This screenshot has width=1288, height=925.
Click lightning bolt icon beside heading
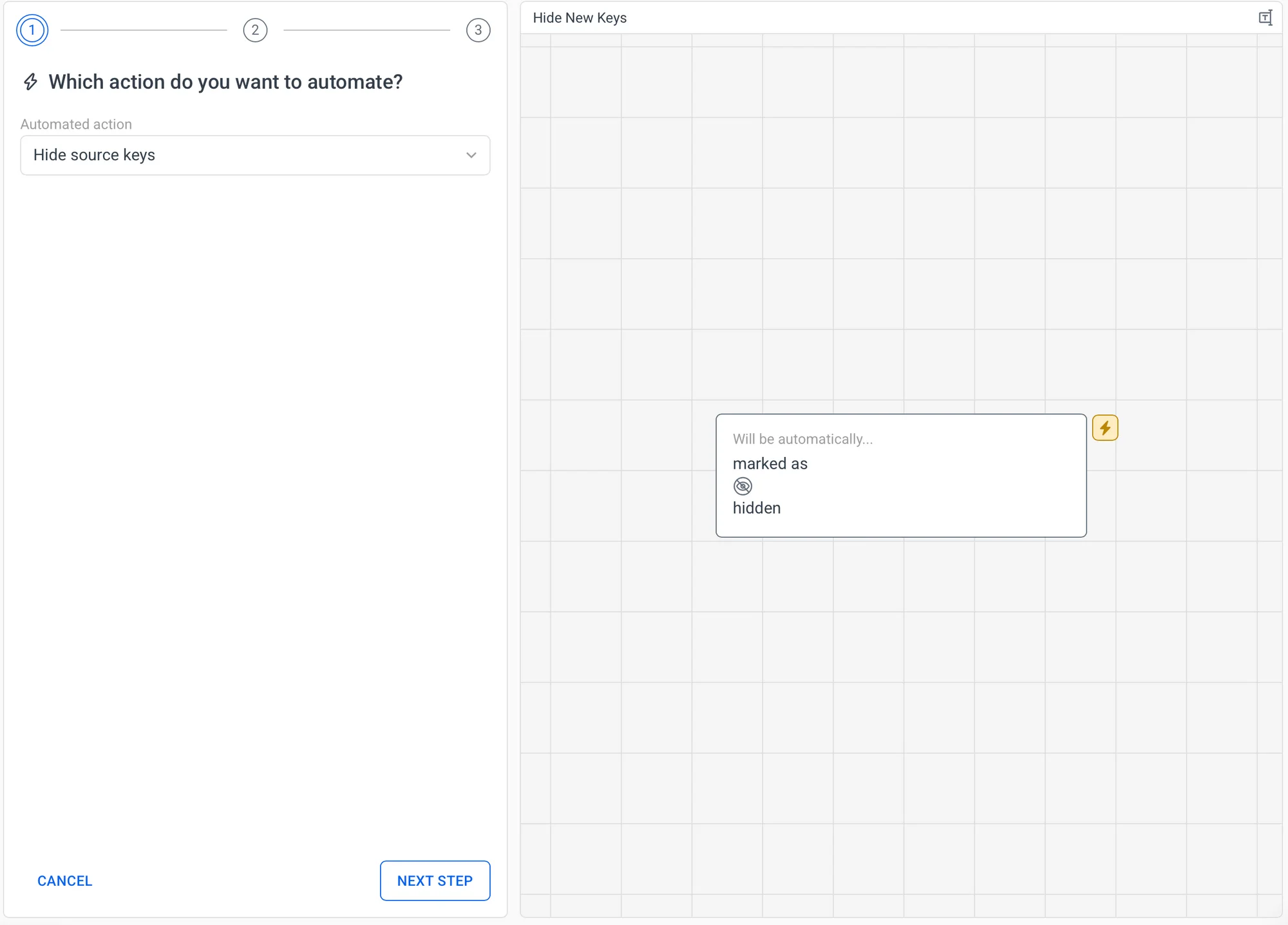coord(30,82)
